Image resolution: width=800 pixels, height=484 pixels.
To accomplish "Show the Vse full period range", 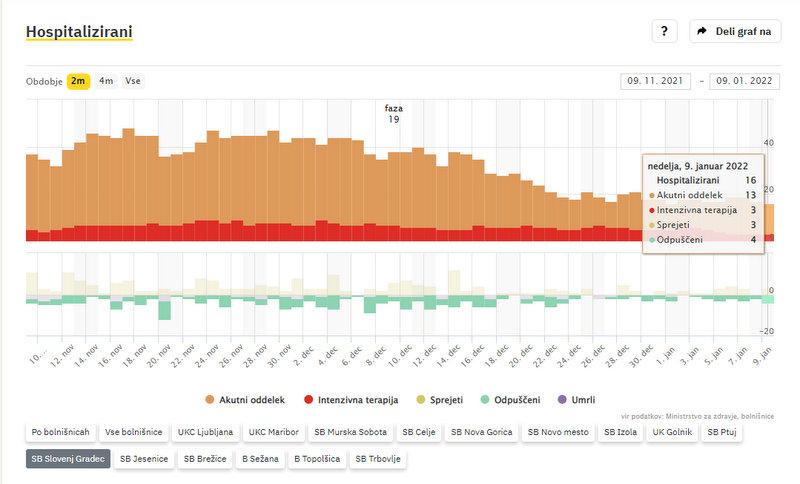I will (x=132, y=81).
